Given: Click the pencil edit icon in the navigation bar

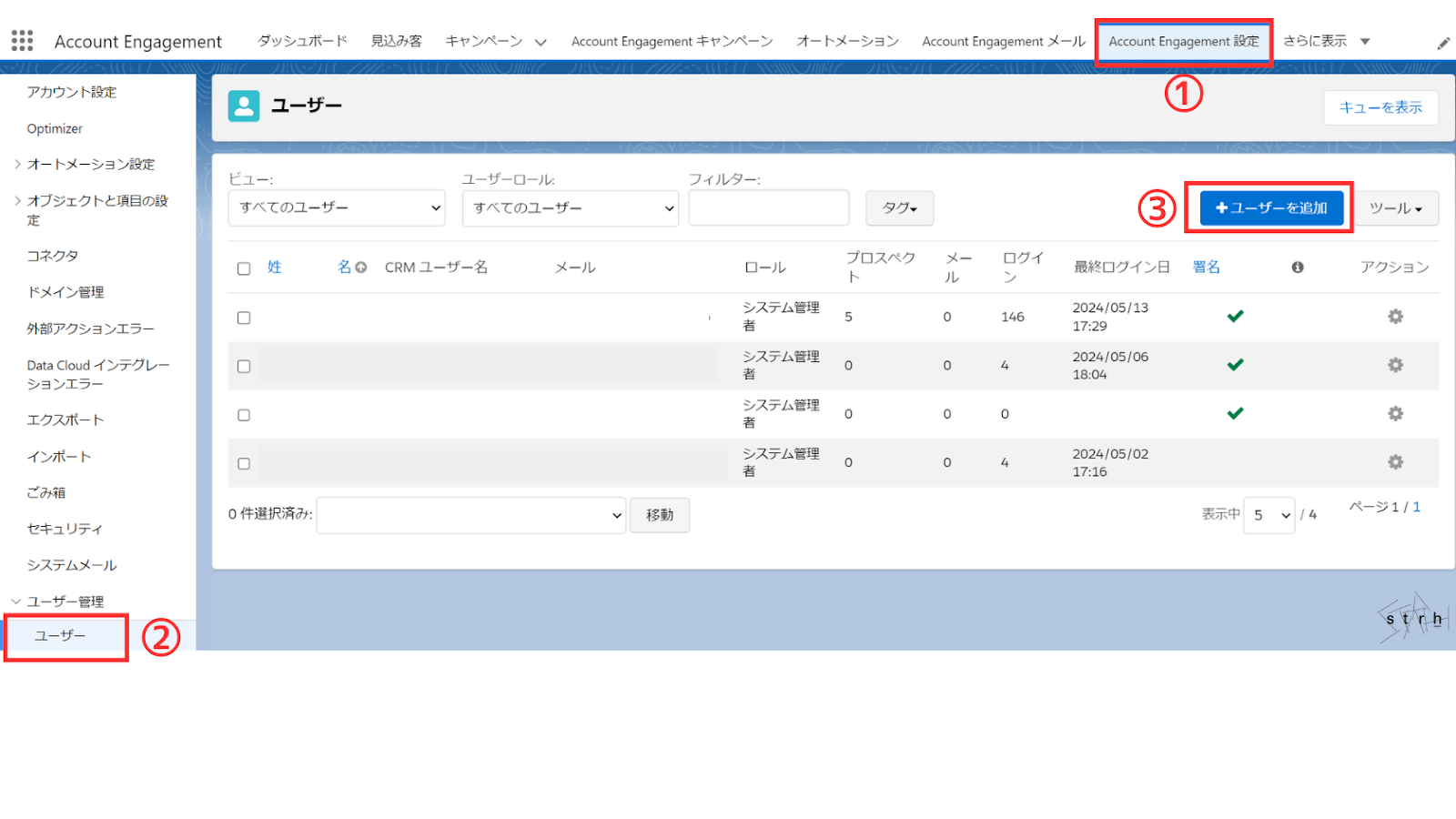Looking at the screenshot, I should point(1444,41).
